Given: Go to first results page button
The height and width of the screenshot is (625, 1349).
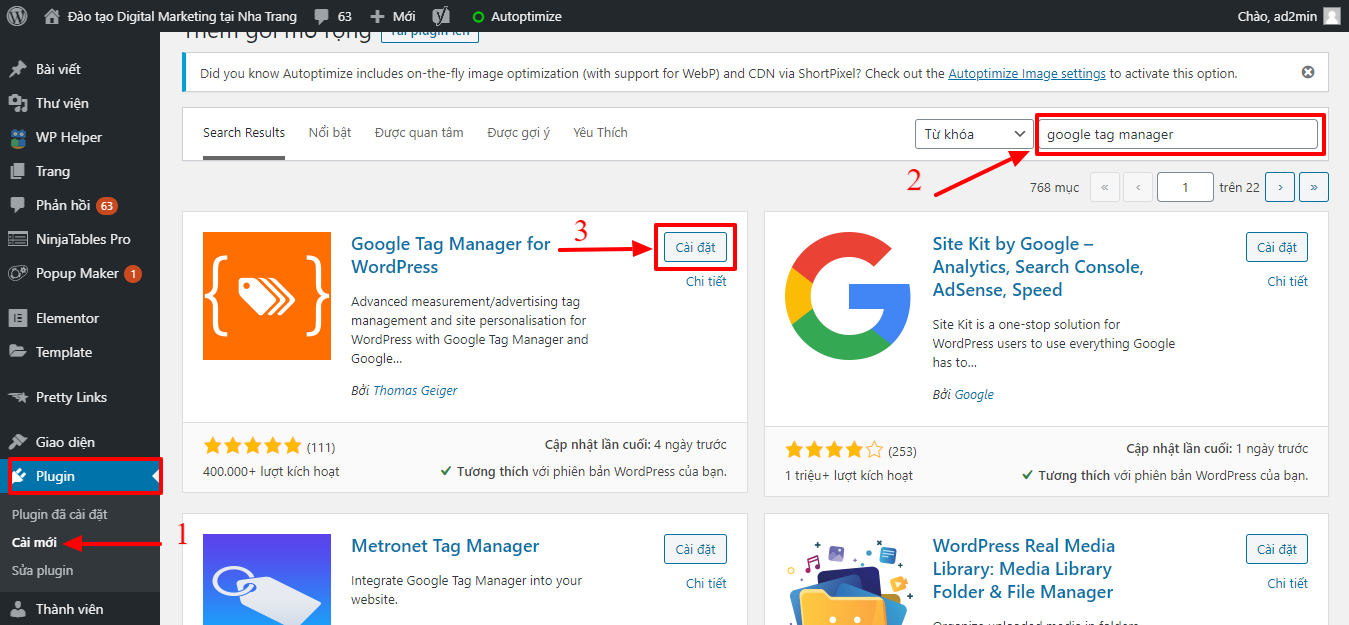Looking at the screenshot, I should 1105,187.
